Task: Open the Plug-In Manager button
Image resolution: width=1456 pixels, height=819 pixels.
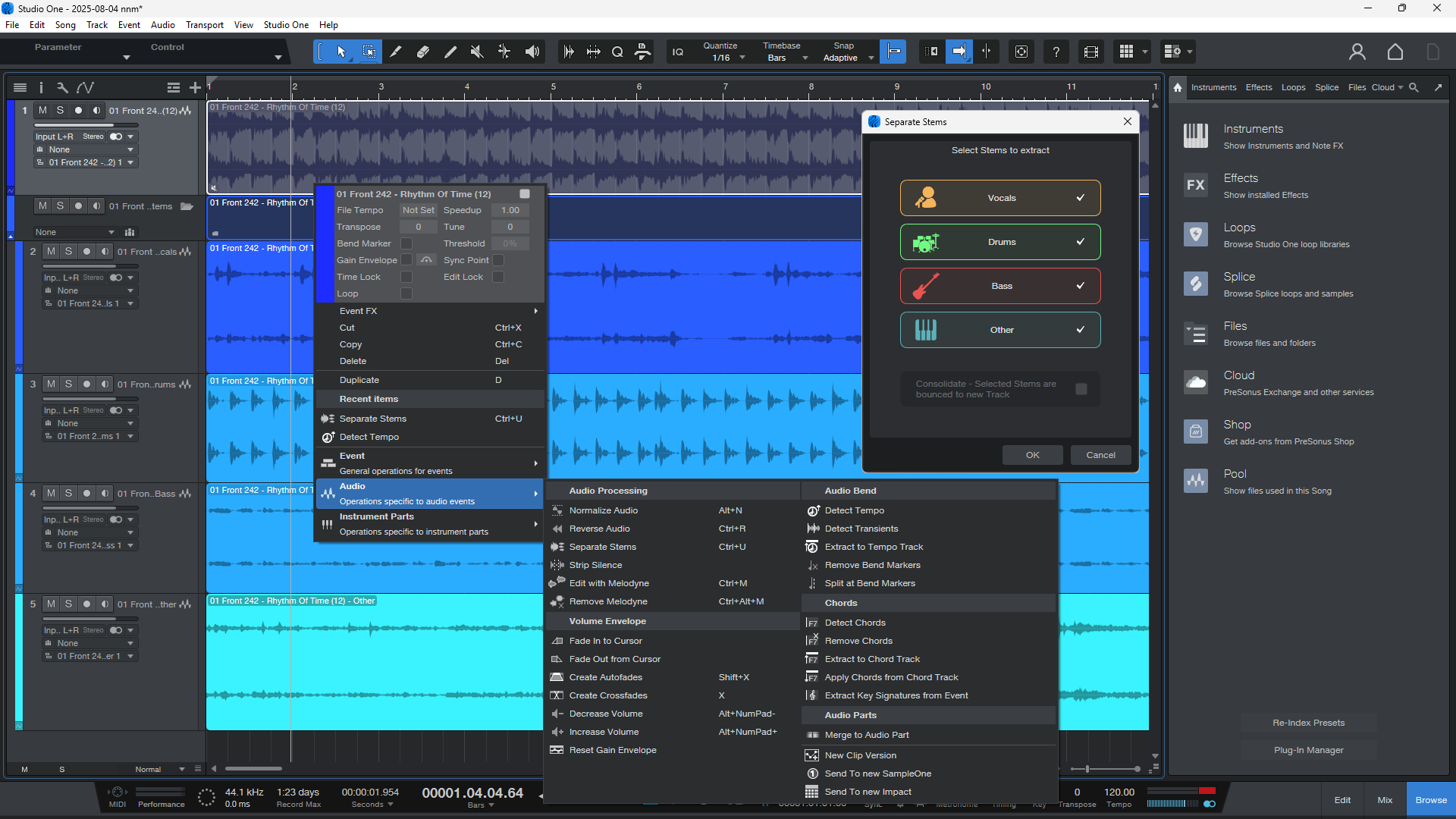Action: coord(1308,750)
